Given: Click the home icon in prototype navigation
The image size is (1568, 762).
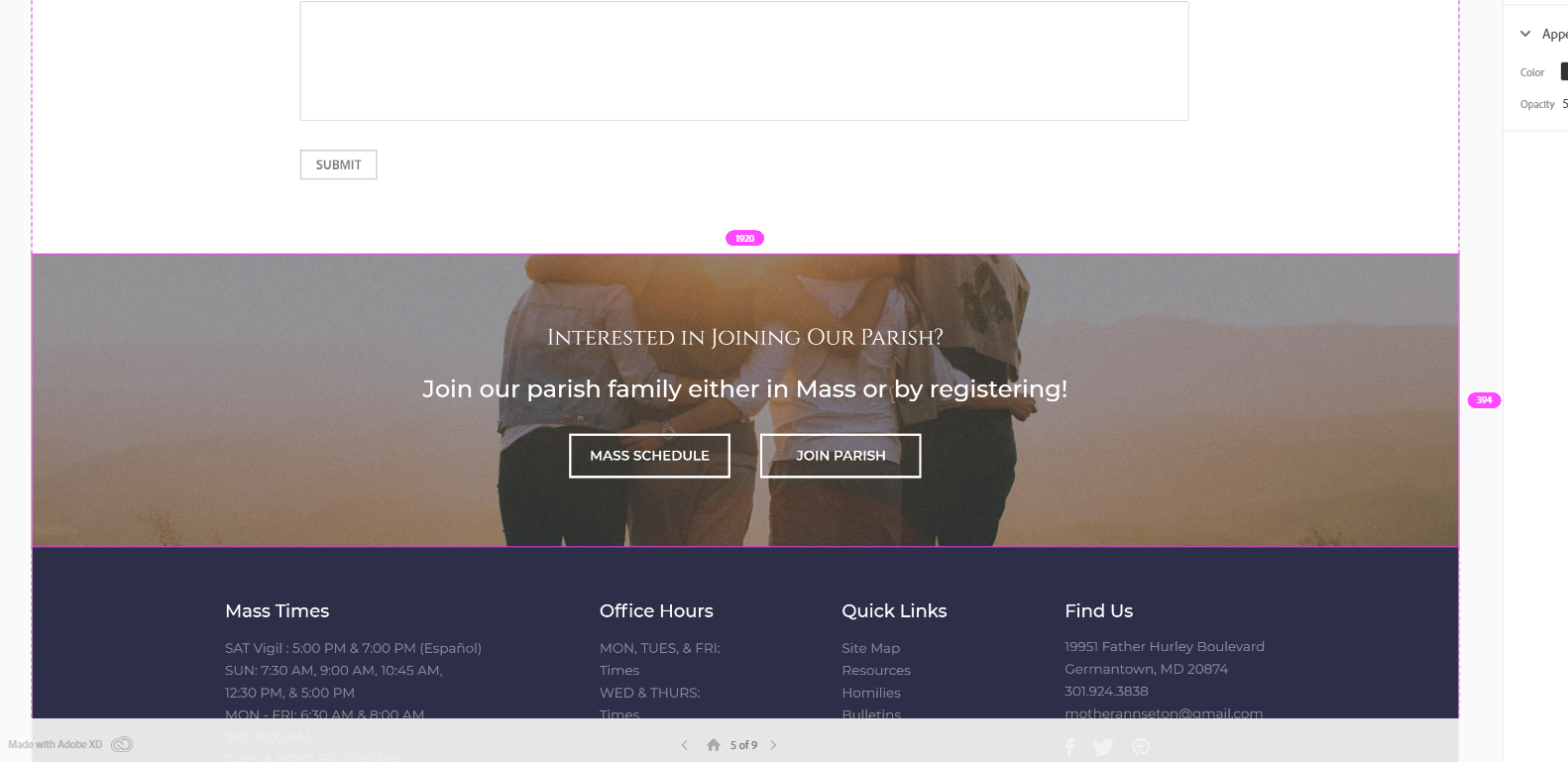Looking at the screenshot, I should tap(713, 744).
